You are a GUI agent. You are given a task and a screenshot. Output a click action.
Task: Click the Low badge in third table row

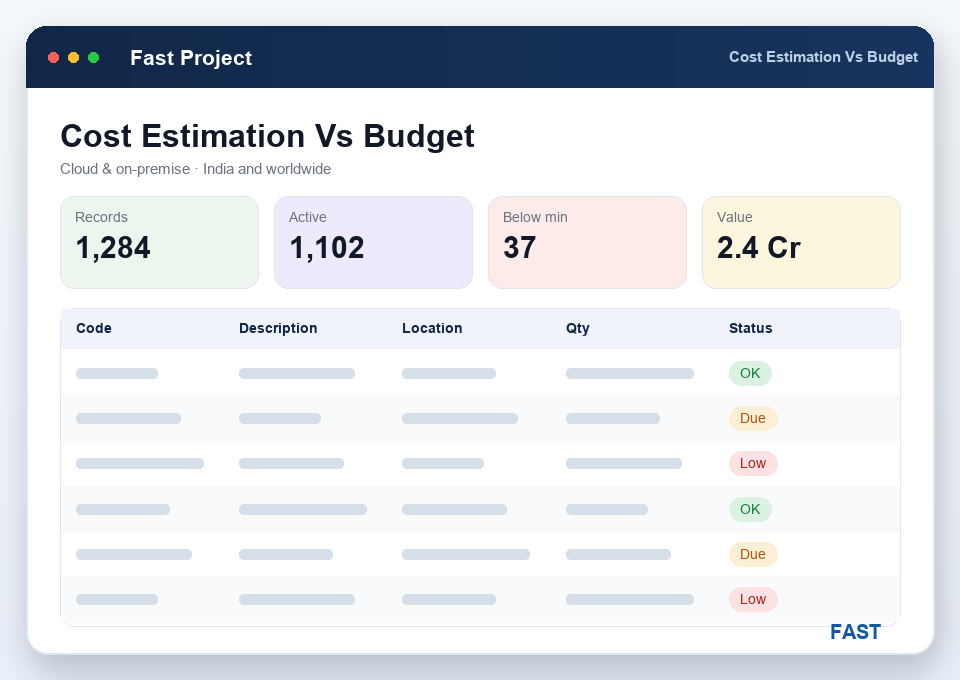[753, 464]
